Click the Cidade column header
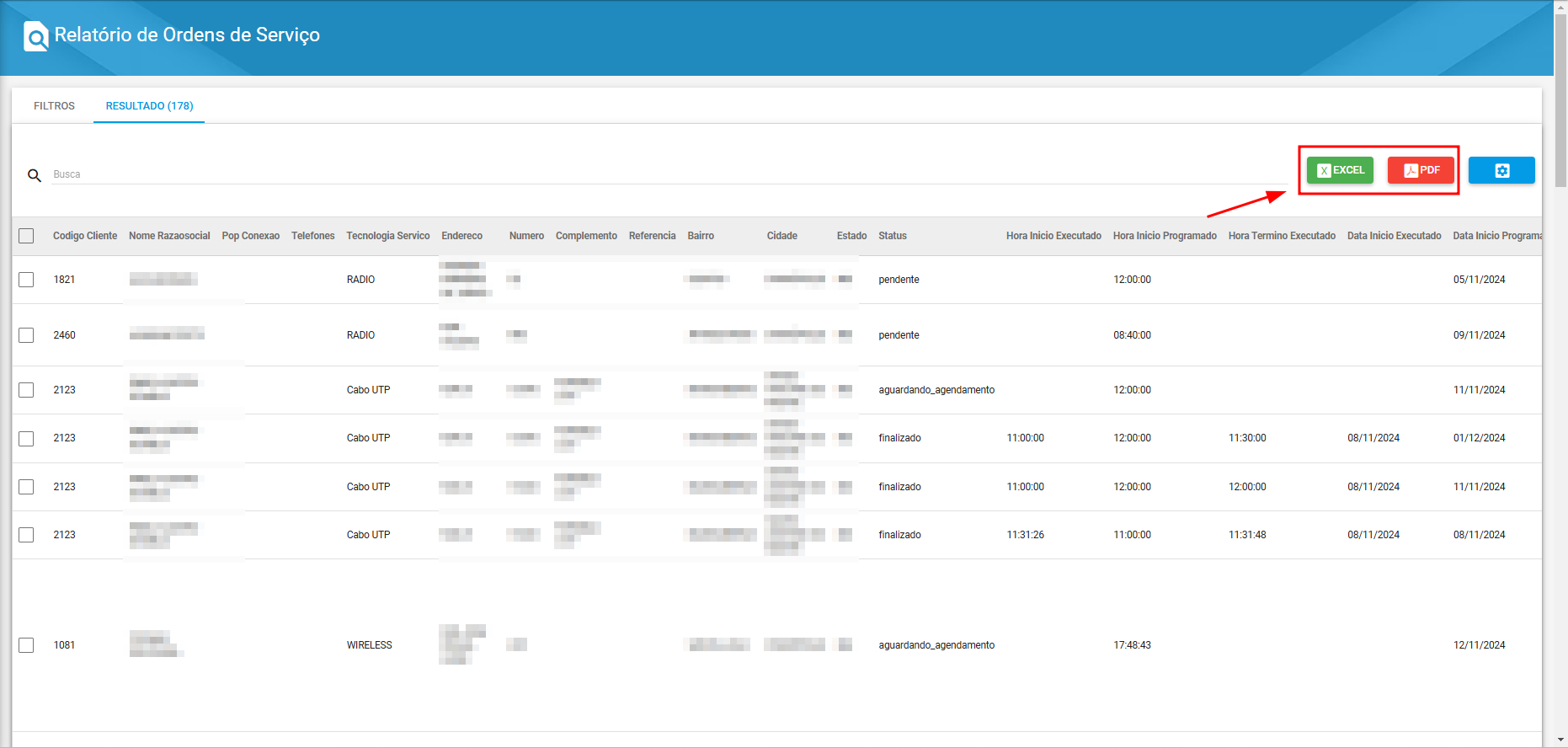This screenshot has height=748, width=1568. 782,236
